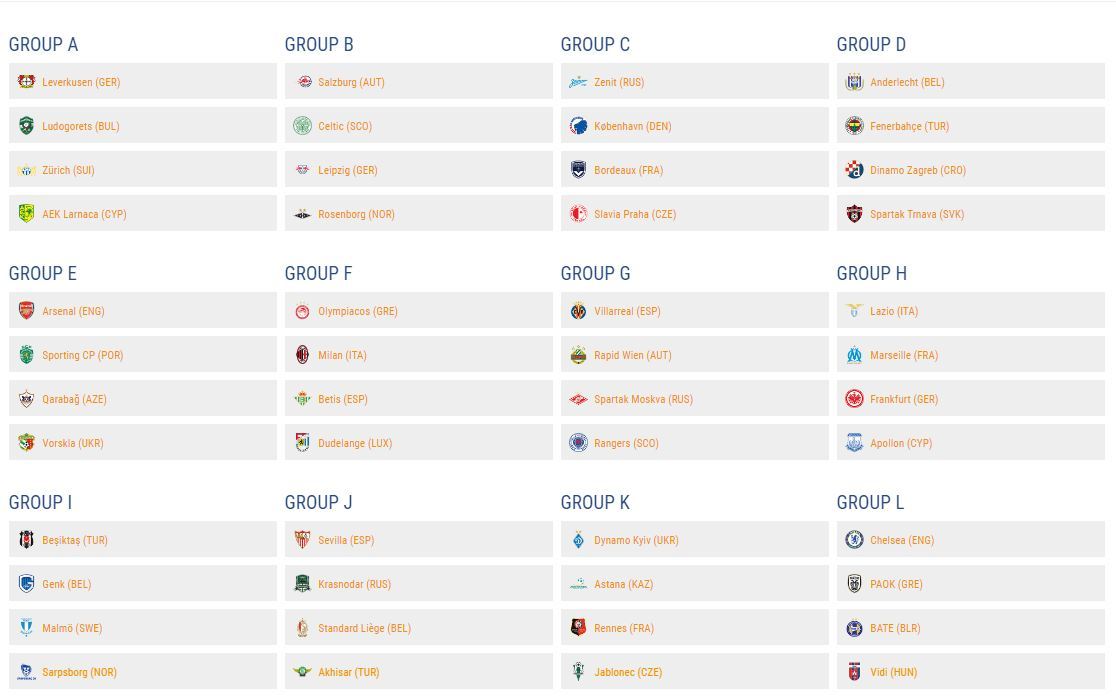Open the Dynamo Kyiv (UKR) link
1116x697 pixels.
pyautogui.click(x=636, y=540)
